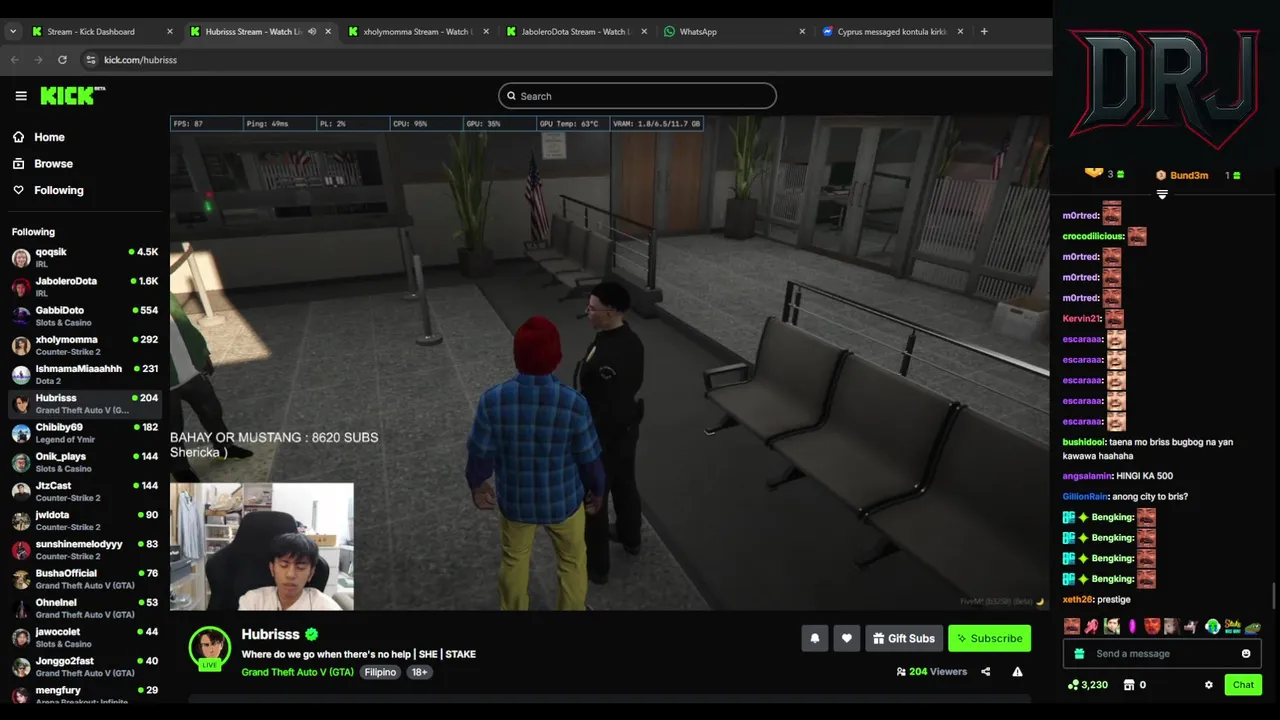Click the Send a message field
Viewport: 1280px width, 720px height.
(1160, 654)
